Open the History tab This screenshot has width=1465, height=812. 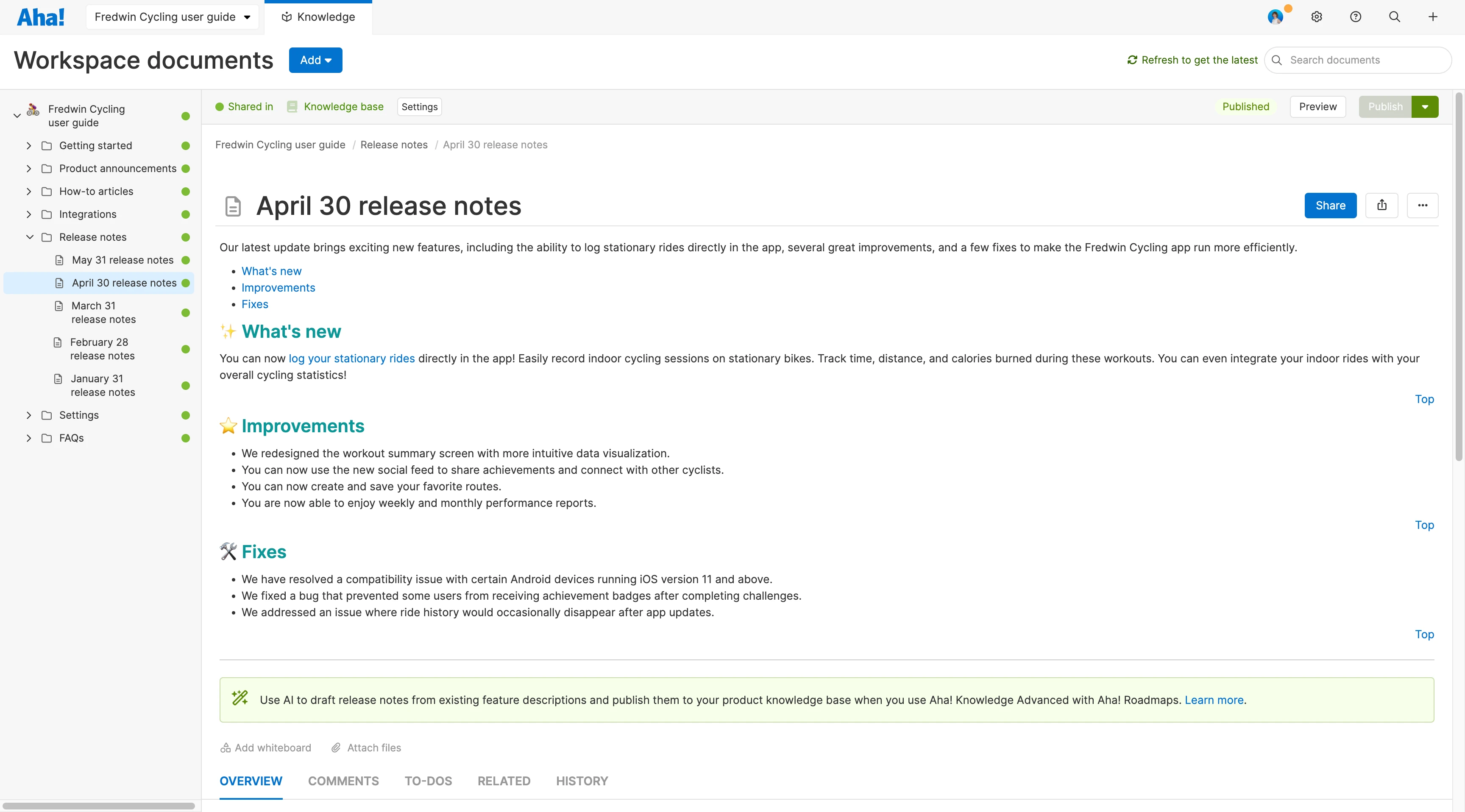coord(582,781)
